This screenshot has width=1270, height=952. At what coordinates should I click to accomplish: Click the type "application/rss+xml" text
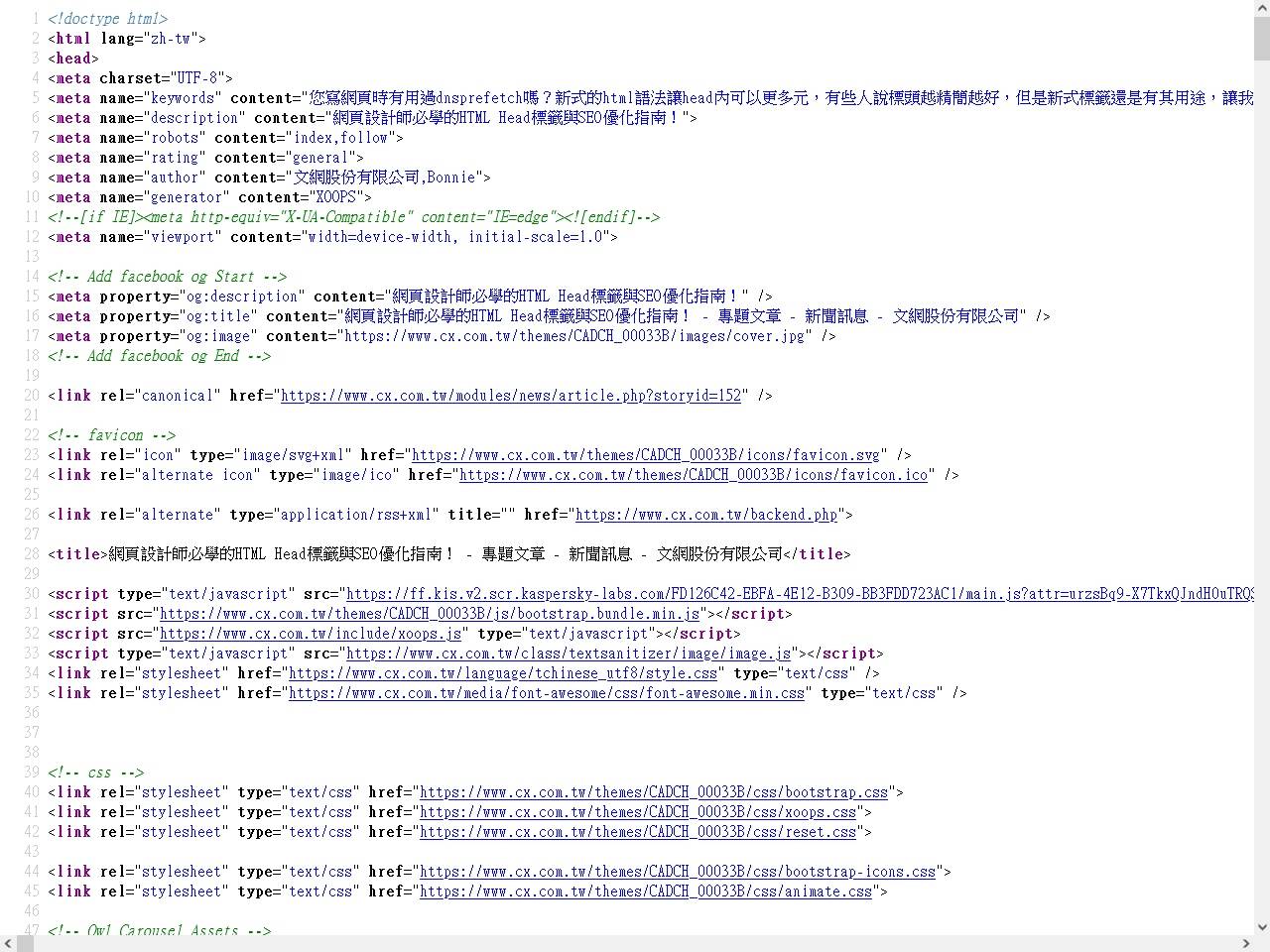coord(356,515)
